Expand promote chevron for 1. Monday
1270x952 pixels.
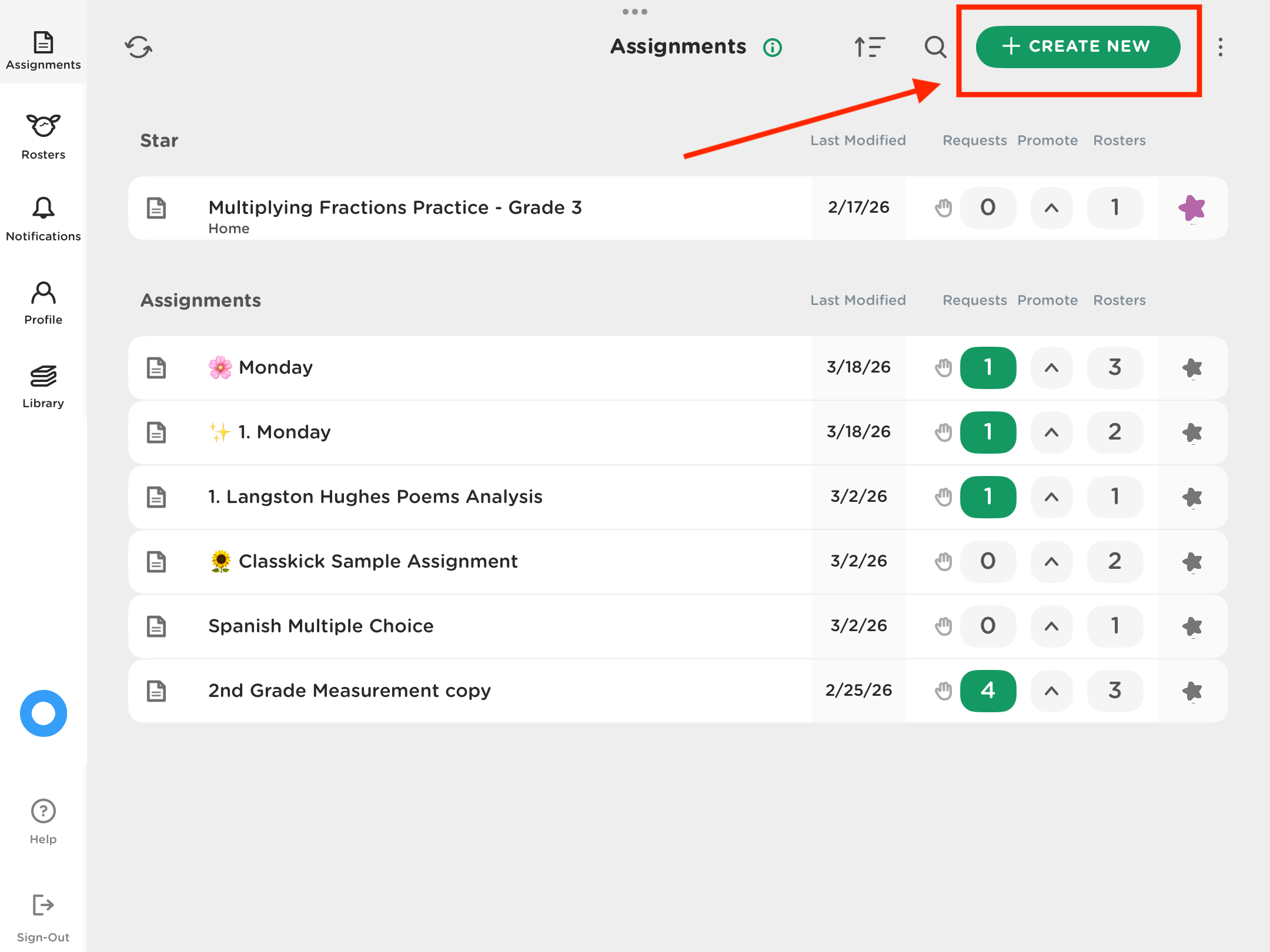click(x=1052, y=433)
